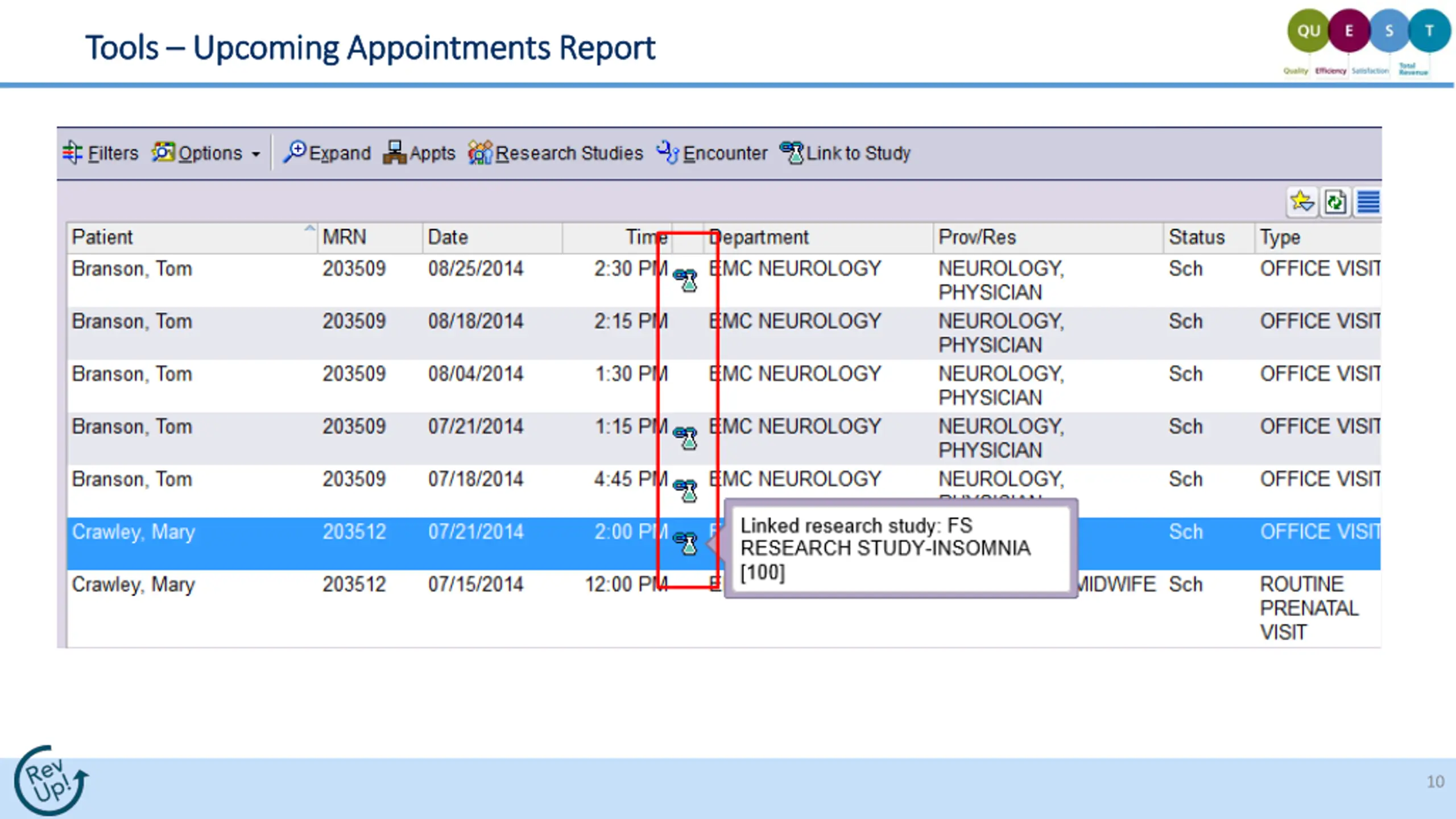
Task: Click ROUTINE PRENATAL VISIT type cell
Action: click(x=1309, y=608)
